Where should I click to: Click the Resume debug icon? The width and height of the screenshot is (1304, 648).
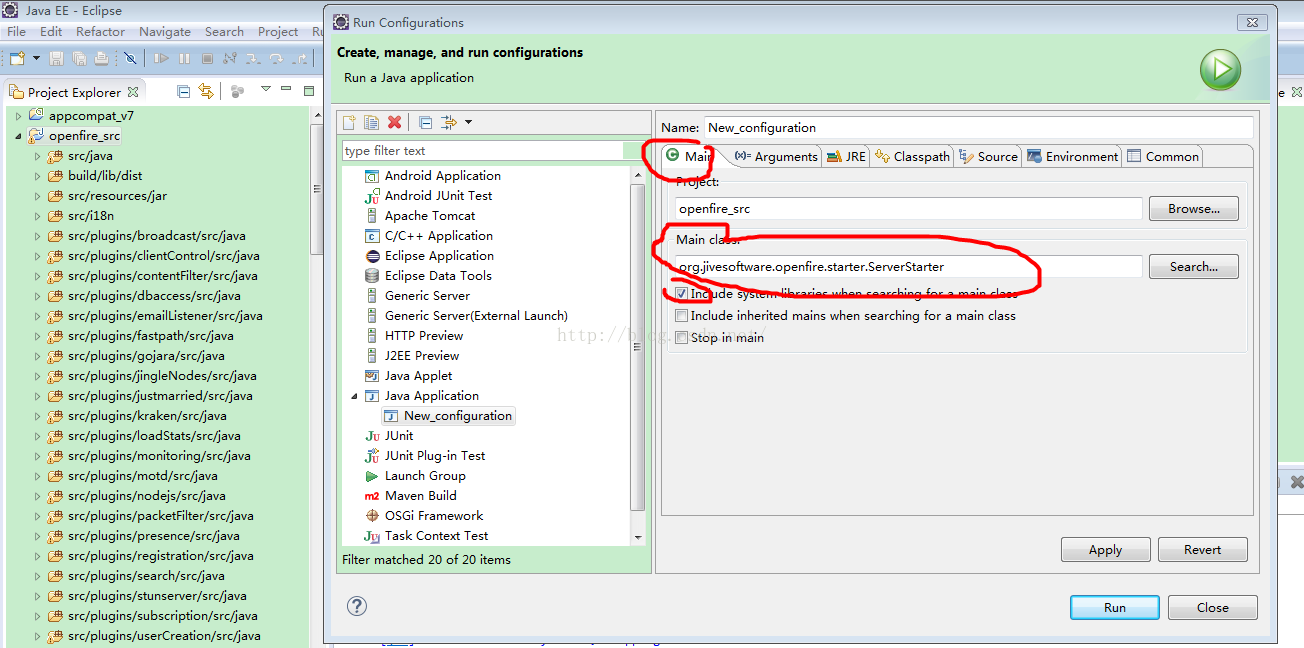click(x=161, y=60)
